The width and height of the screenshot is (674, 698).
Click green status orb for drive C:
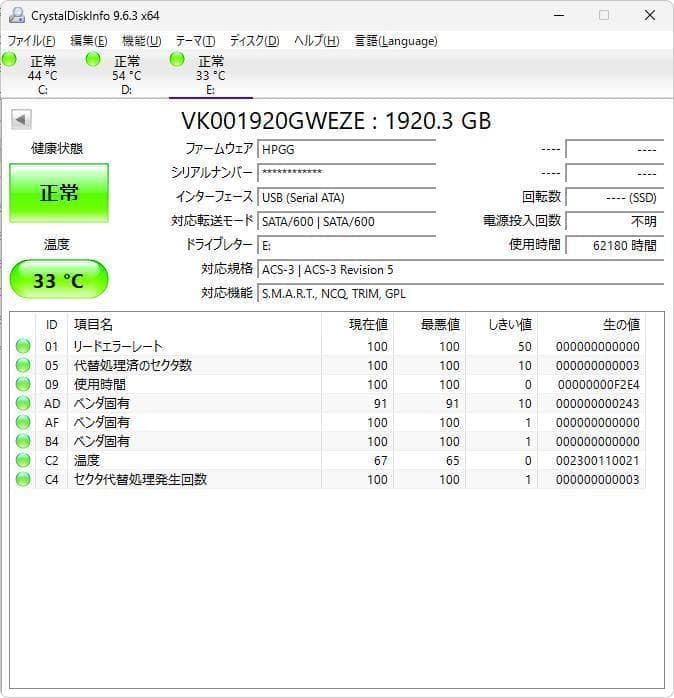[9, 59]
